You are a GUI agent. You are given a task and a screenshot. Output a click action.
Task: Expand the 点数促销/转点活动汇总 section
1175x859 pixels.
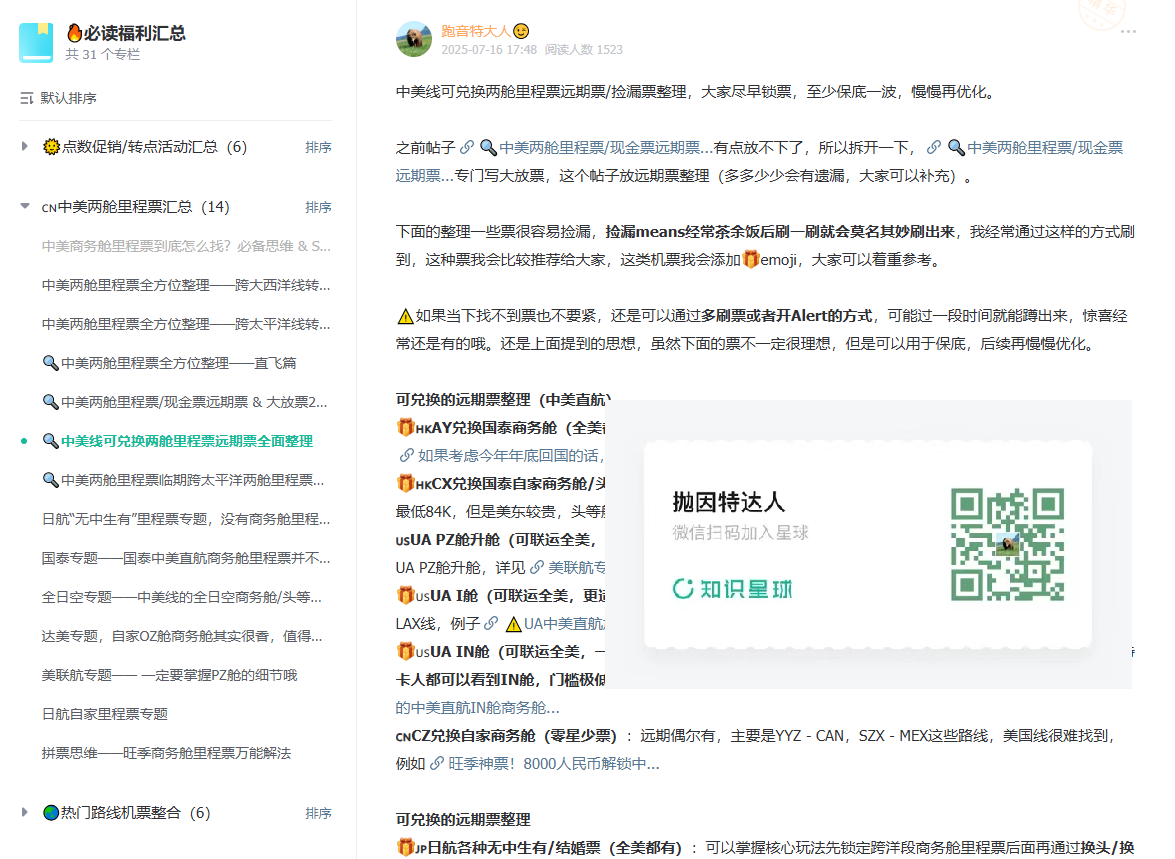pos(25,147)
